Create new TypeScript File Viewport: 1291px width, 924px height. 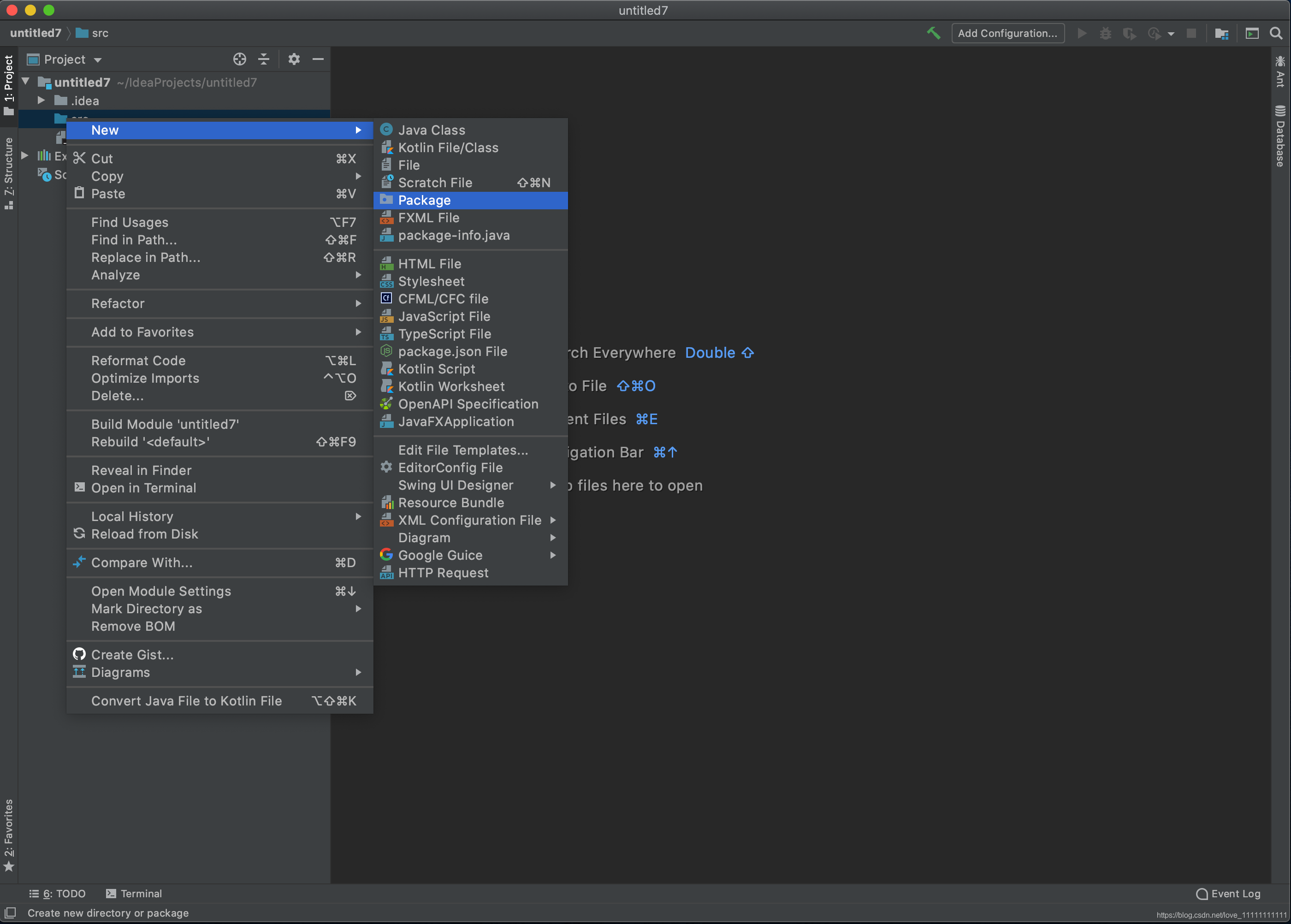(470, 335)
